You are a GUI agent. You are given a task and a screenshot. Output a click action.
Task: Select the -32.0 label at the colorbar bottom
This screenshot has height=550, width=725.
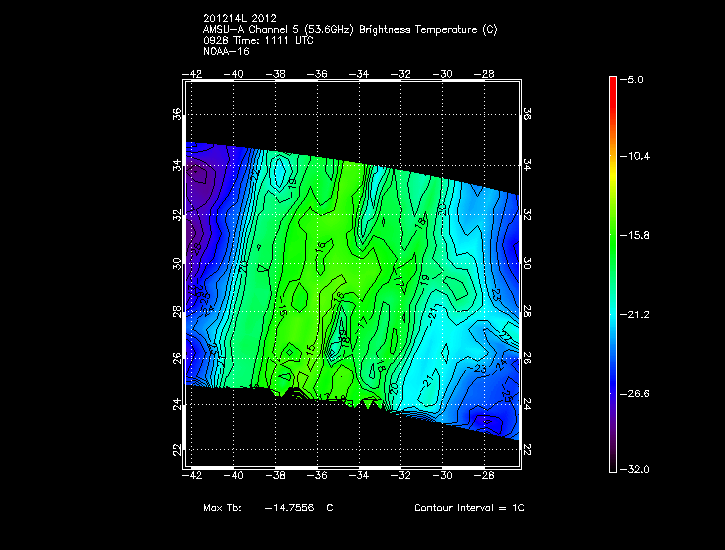click(636, 469)
